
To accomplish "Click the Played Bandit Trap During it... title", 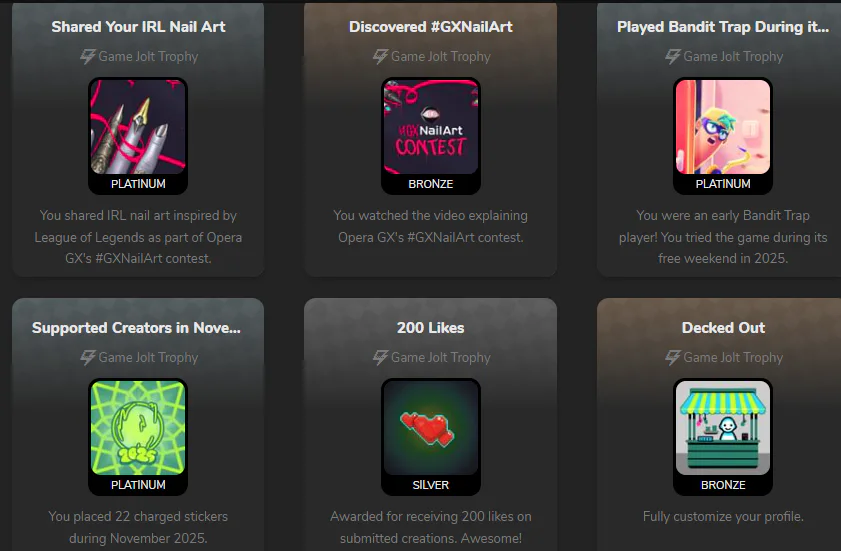I will (723, 27).
